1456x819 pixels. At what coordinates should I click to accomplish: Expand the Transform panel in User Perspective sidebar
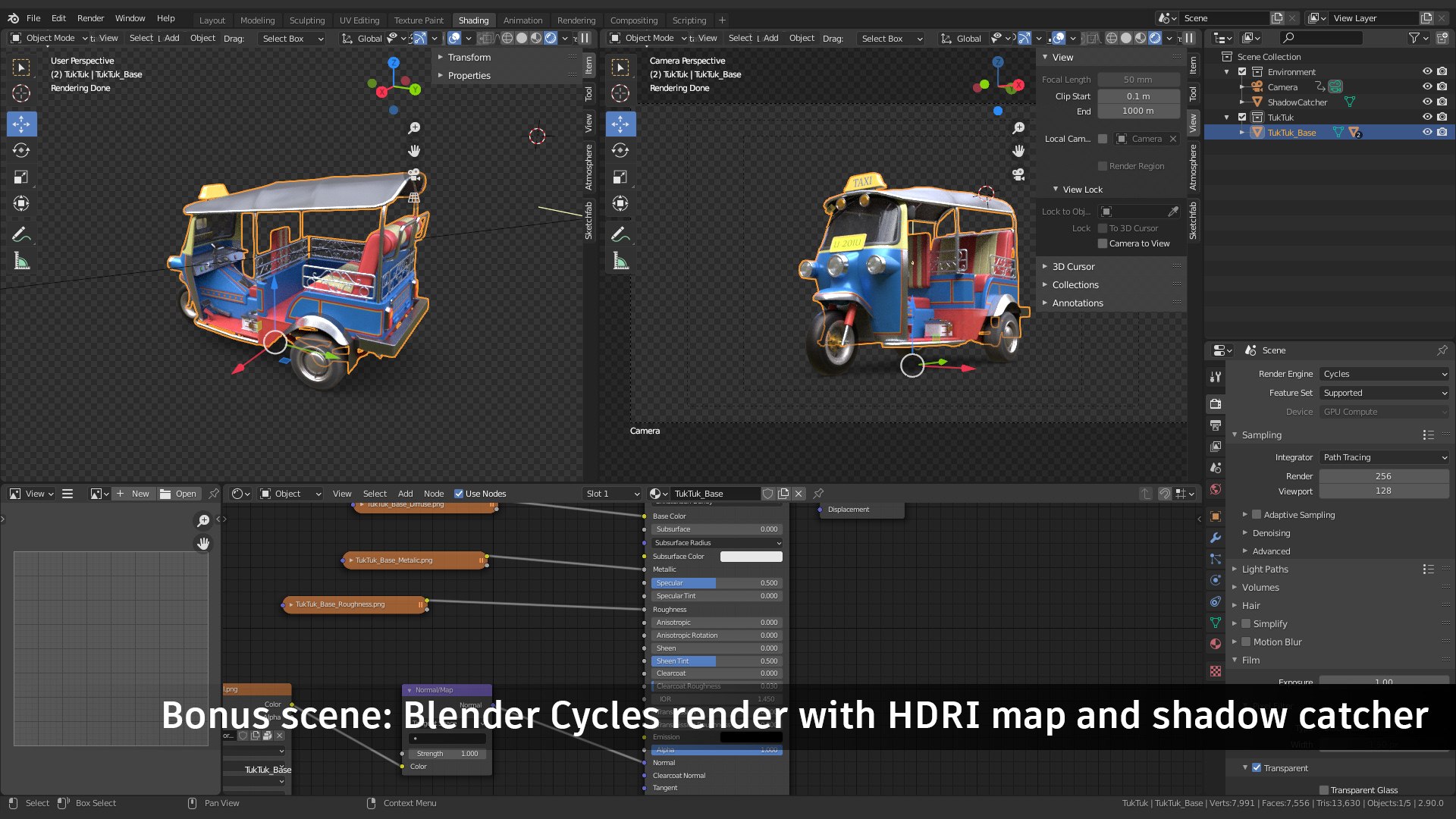(469, 58)
